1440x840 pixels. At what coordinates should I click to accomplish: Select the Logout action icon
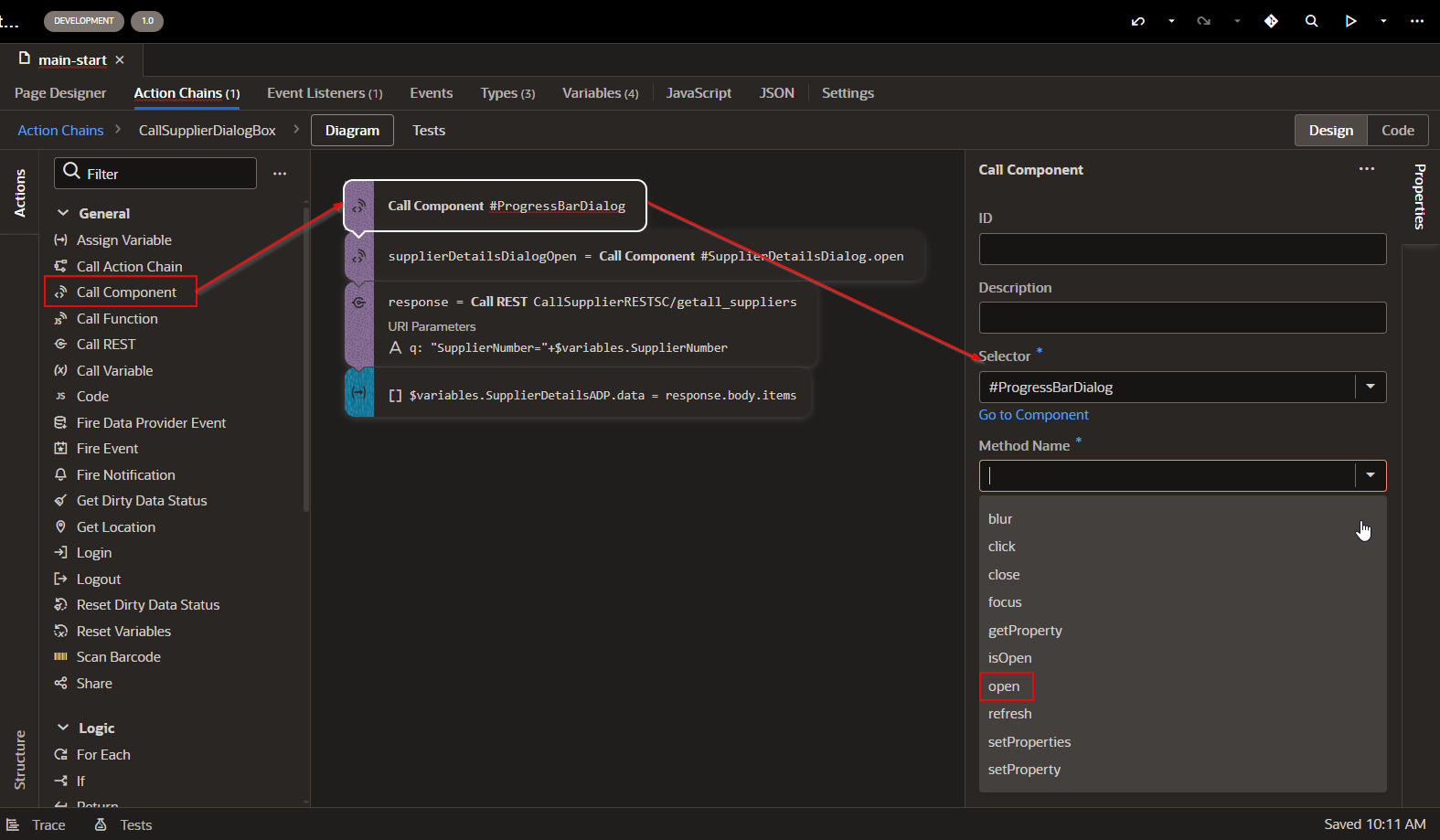(60, 579)
